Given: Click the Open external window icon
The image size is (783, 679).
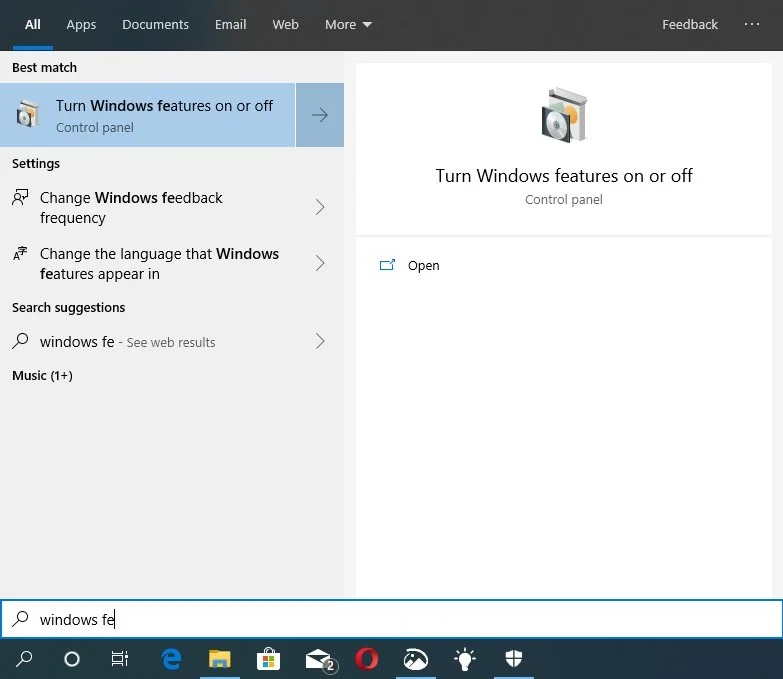Looking at the screenshot, I should pos(388,265).
